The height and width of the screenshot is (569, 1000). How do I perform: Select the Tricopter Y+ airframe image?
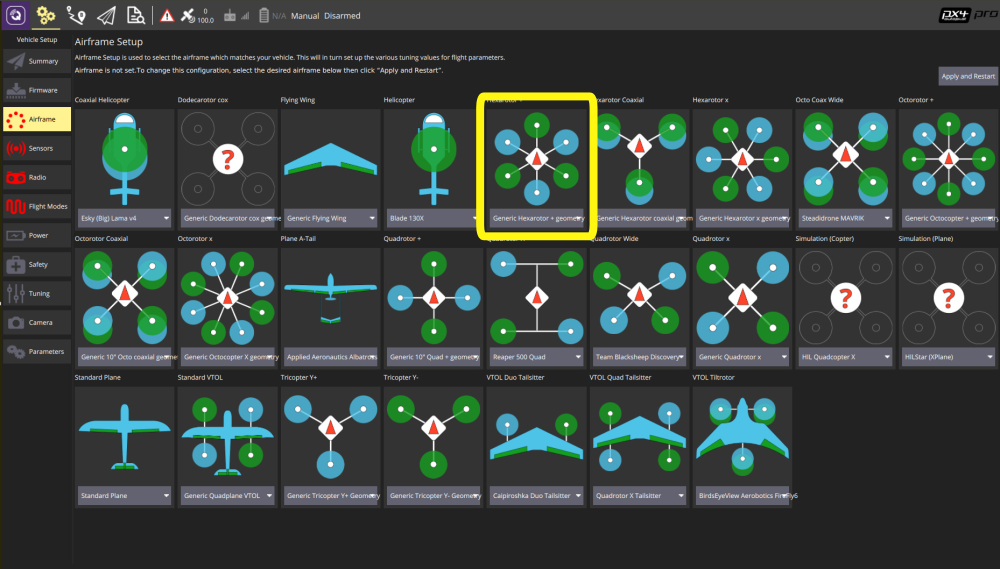[x=330, y=436]
